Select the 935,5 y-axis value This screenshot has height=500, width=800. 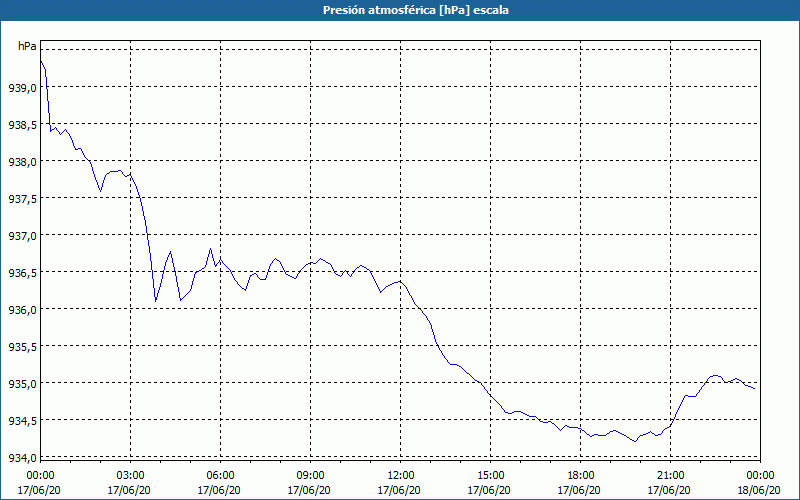tap(22, 346)
